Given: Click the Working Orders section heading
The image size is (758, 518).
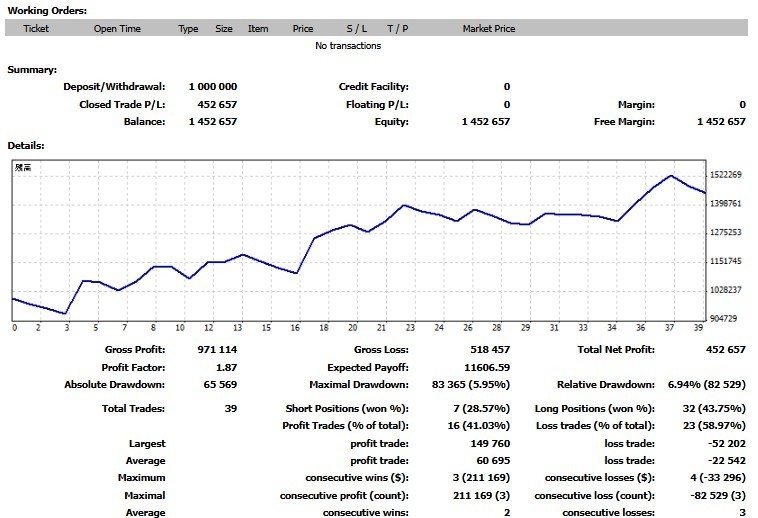Looking at the screenshot, I should [x=47, y=10].
